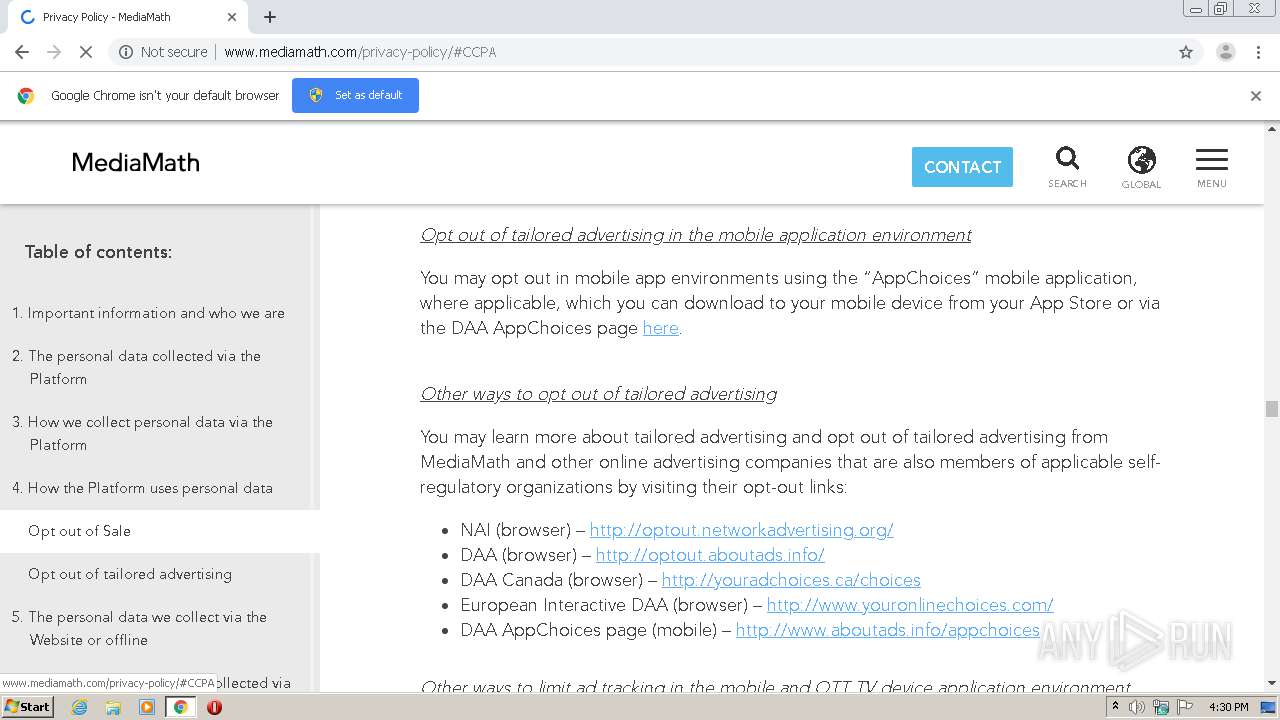
Task: Open the Chrome profile avatar
Action: (1226, 52)
